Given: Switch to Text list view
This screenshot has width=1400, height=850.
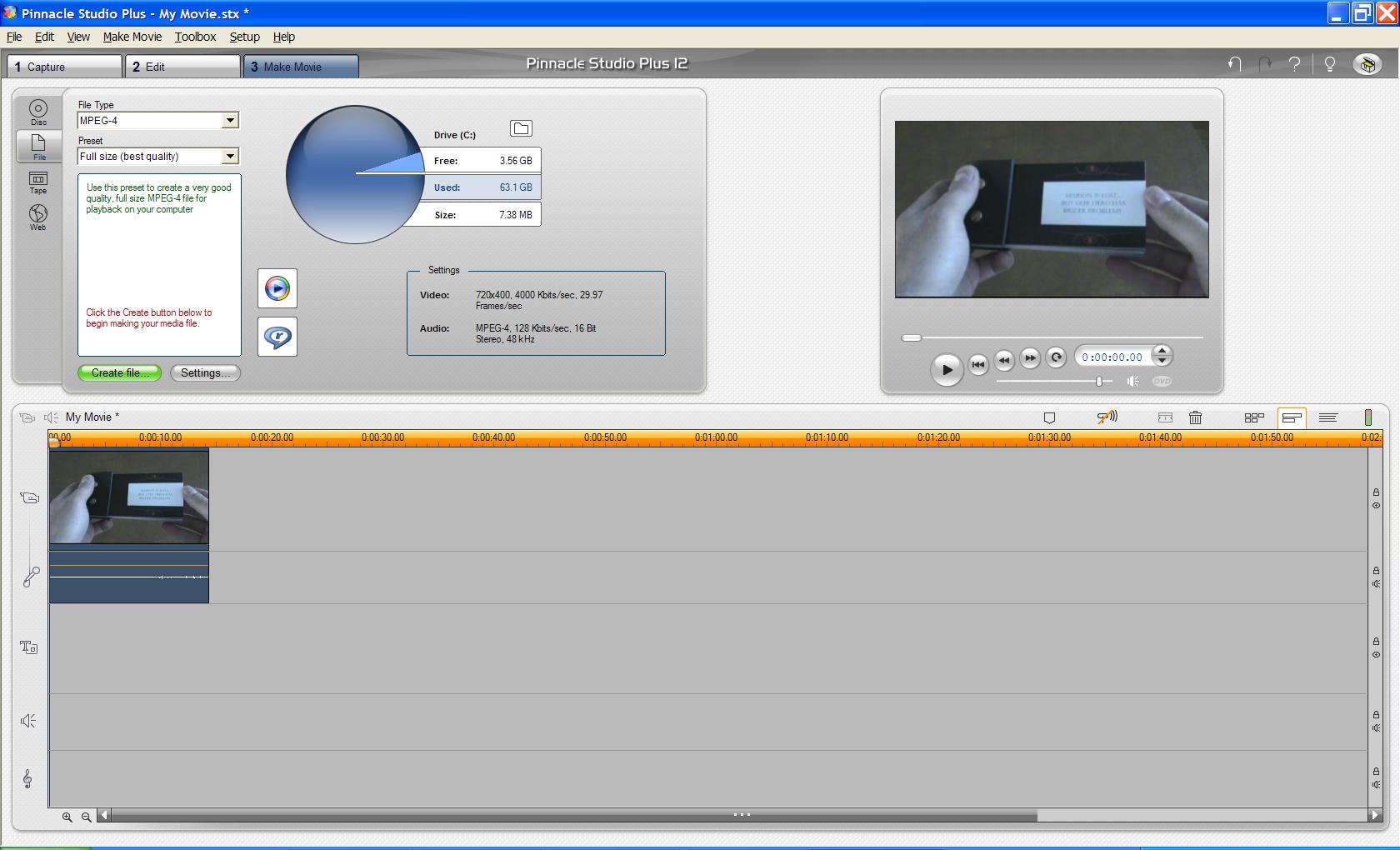Looking at the screenshot, I should 1328,417.
